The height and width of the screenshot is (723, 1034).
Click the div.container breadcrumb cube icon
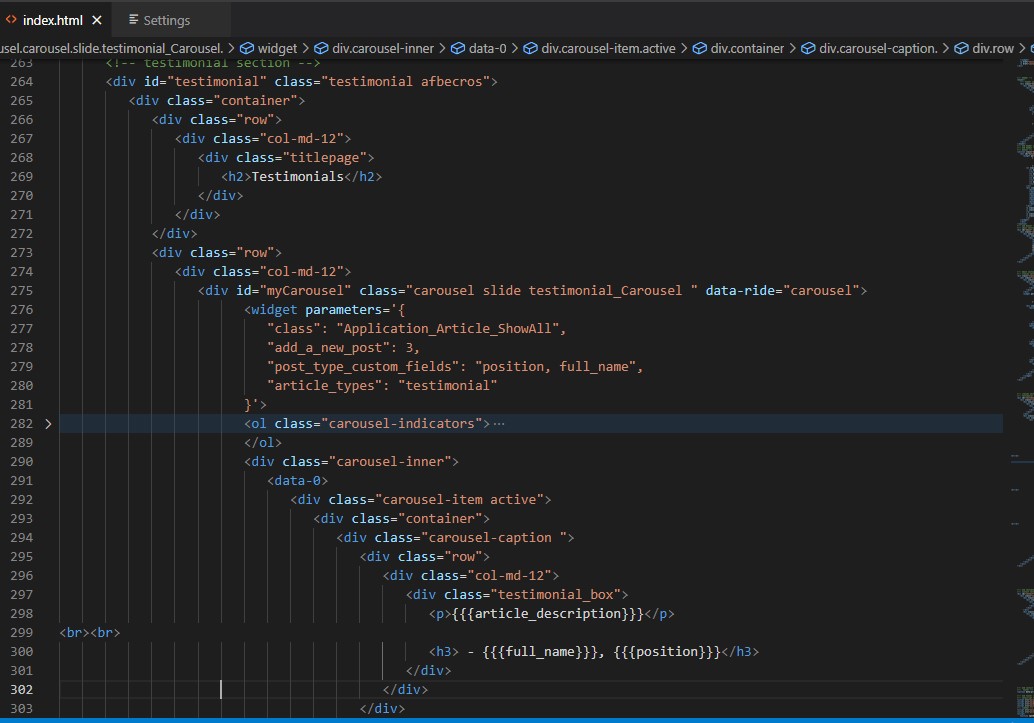700,48
